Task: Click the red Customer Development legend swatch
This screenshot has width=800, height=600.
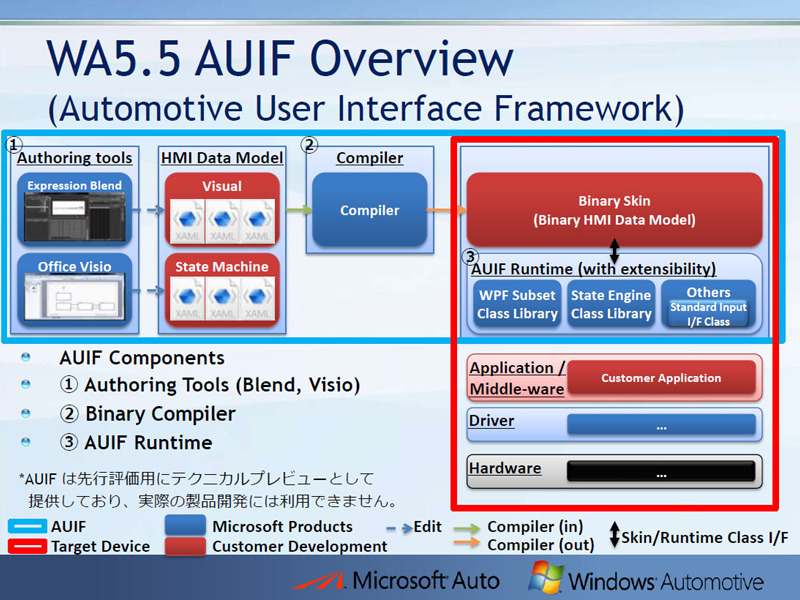Action: 185,545
